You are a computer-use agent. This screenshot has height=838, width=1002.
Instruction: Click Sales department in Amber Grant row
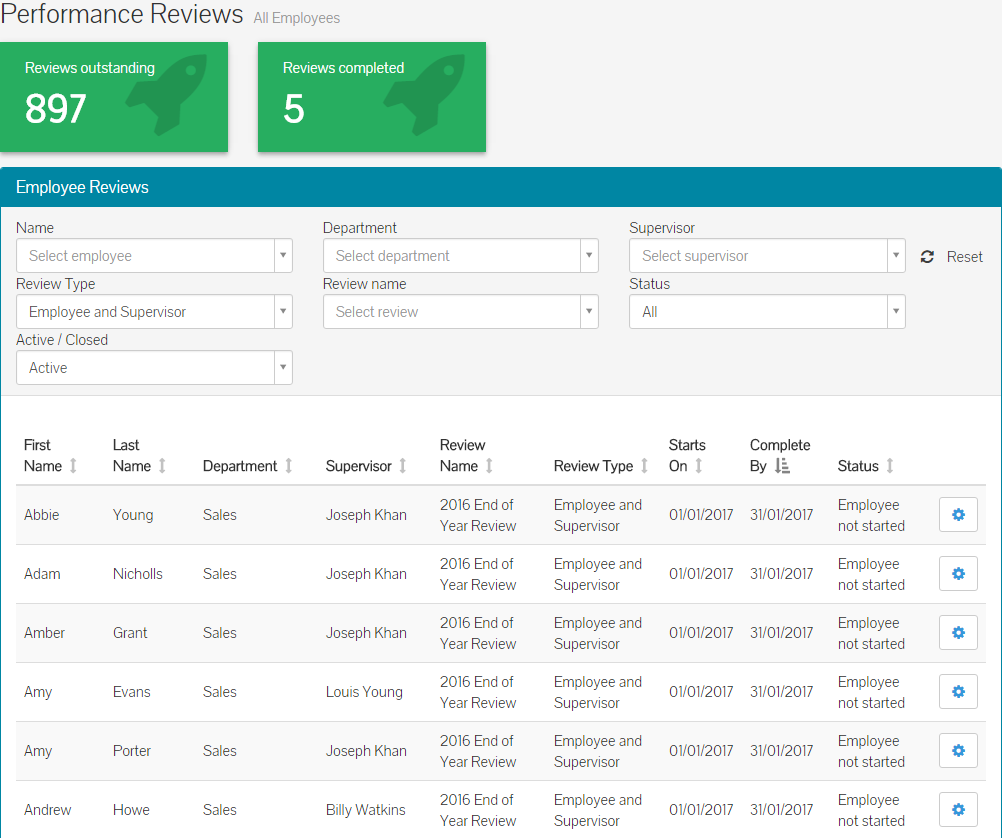pyautogui.click(x=220, y=632)
